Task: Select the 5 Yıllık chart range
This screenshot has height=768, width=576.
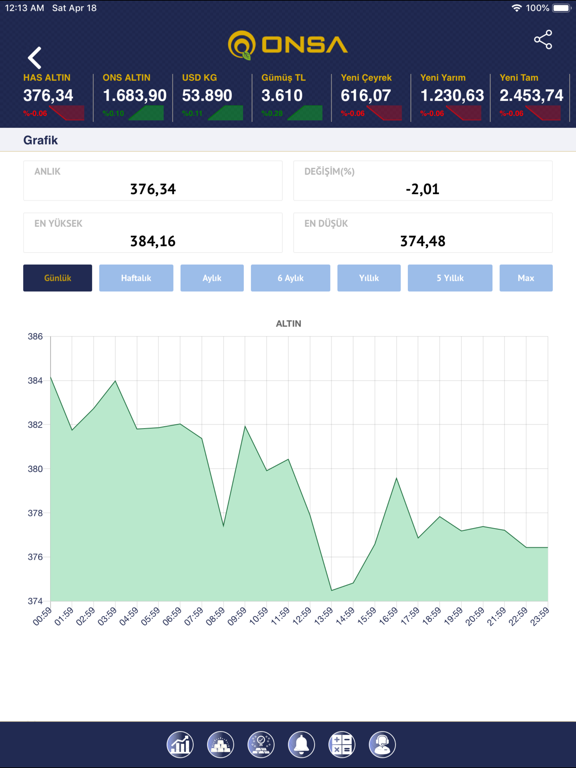Action: pyautogui.click(x=450, y=278)
